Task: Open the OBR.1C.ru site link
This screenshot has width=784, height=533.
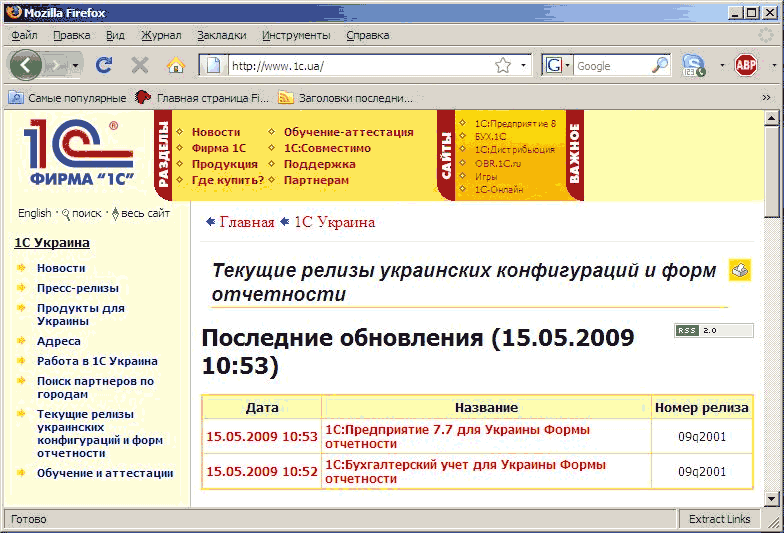Action: (x=498, y=163)
